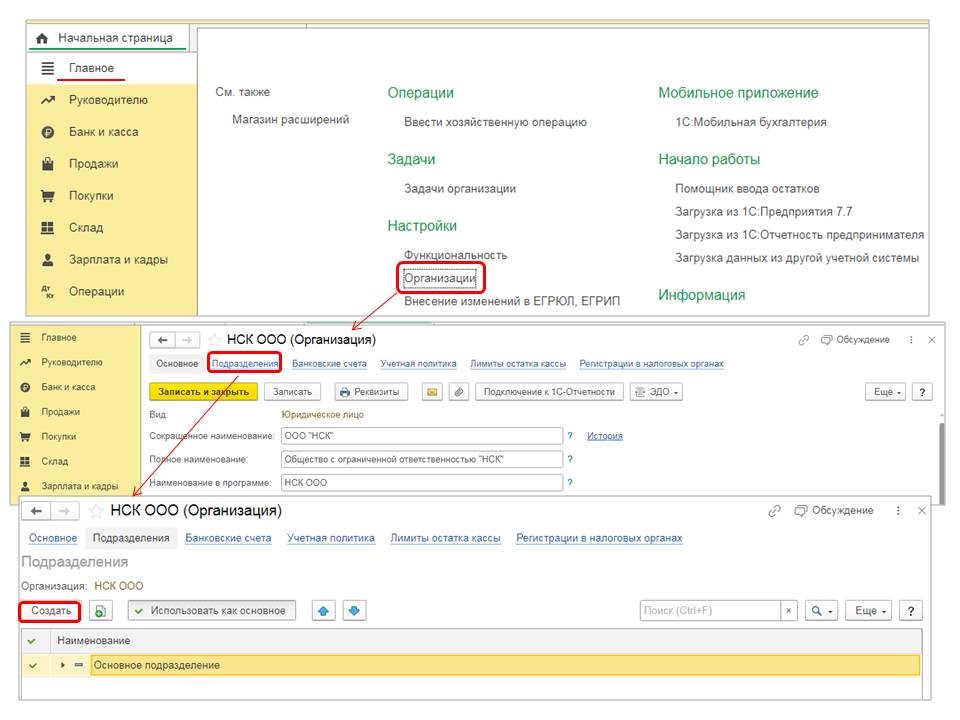The height and width of the screenshot is (720, 960).
Task: Open Лимиты остатка кассы tab in middle window
Action: [517, 364]
